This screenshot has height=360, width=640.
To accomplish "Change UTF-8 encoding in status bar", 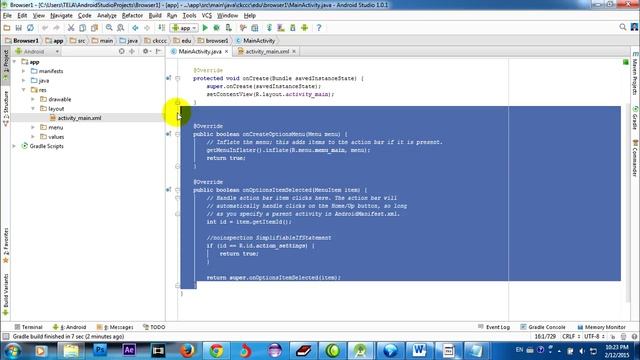I will click(594, 336).
